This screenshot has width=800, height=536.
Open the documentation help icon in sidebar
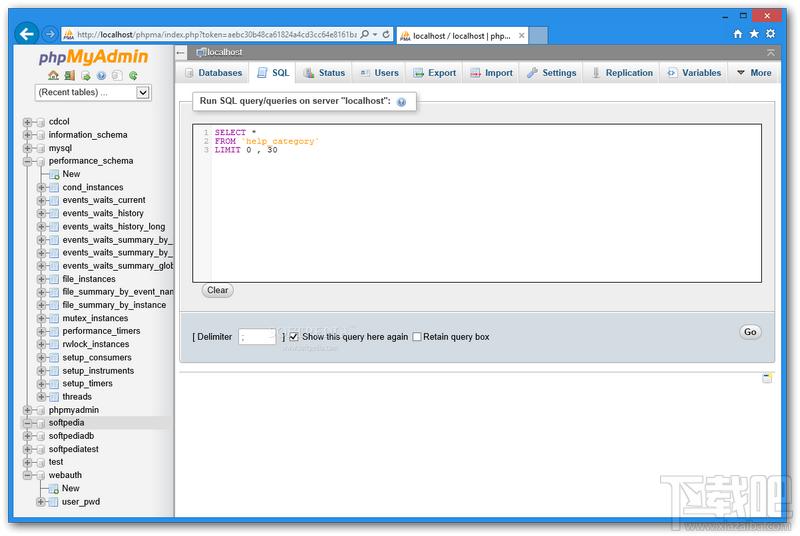pos(101,75)
